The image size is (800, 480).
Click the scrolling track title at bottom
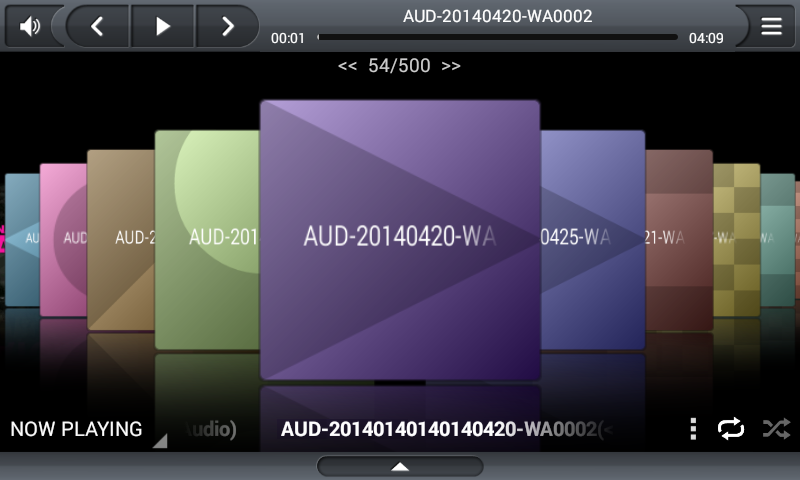coord(446,429)
